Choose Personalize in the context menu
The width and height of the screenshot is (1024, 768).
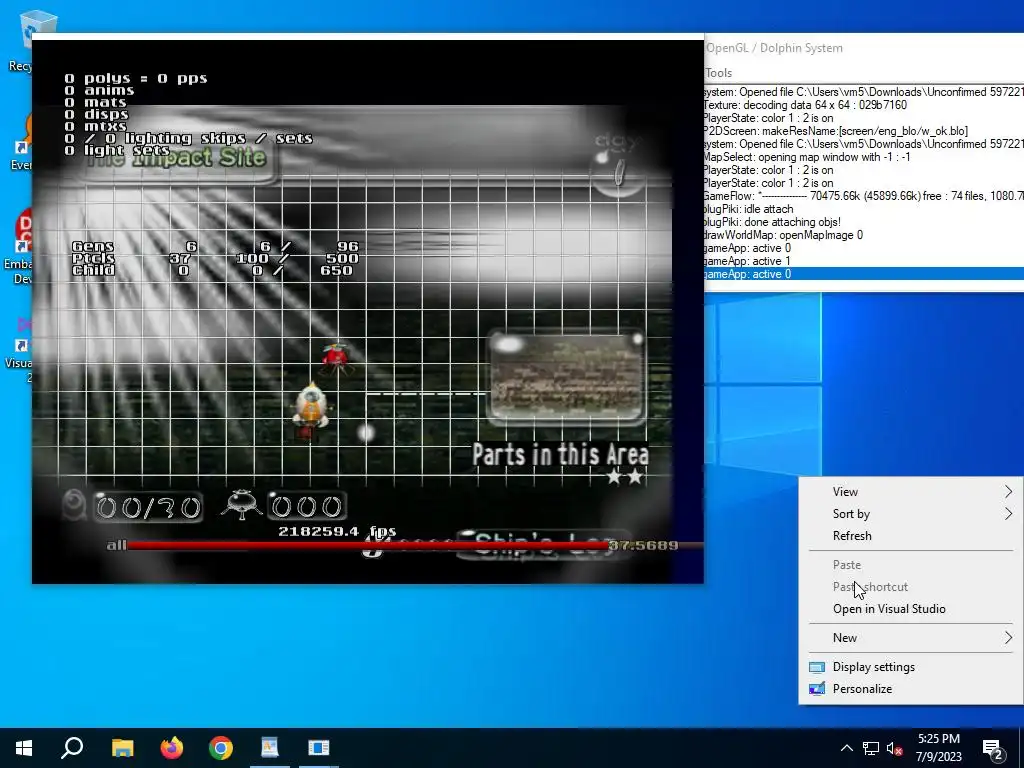coord(910,689)
